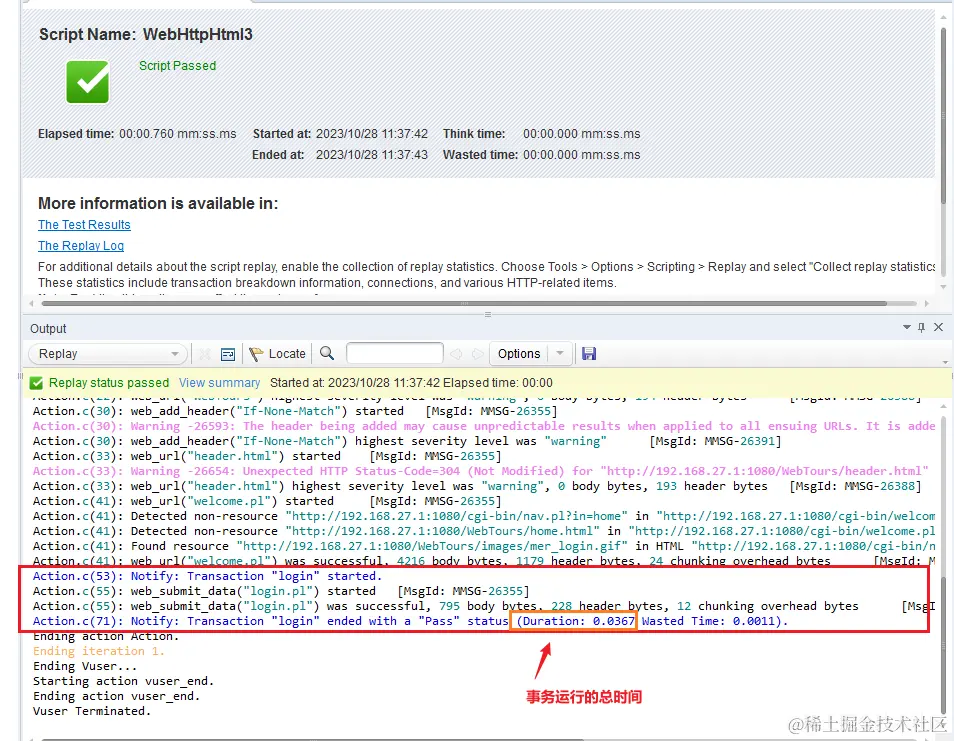Select the "Starting action vuser_end." log line
Image resolution: width=954 pixels, height=741 pixels.
coord(124,681)
